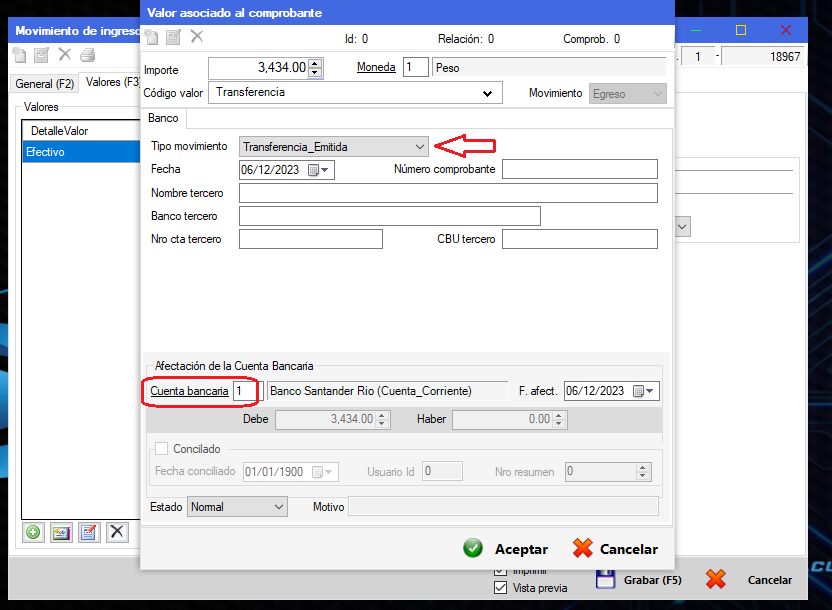Open the Fecha calendar picker

(319, 170)
